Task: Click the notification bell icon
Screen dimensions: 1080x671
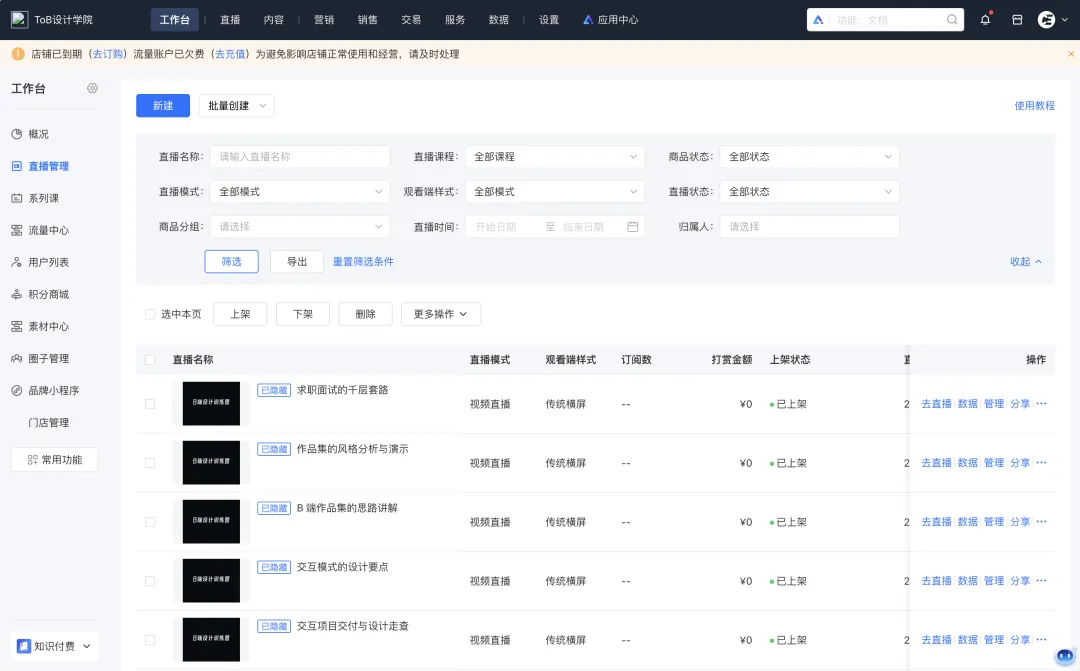Action: pyautogui.click(x=985, y=18)
